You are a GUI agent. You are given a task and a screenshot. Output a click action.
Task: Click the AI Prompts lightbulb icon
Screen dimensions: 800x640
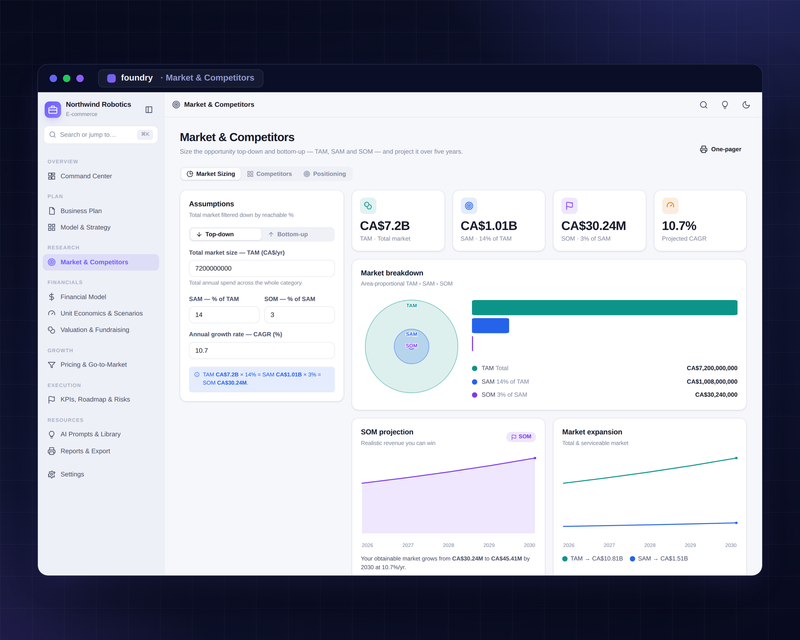[52, 434]
